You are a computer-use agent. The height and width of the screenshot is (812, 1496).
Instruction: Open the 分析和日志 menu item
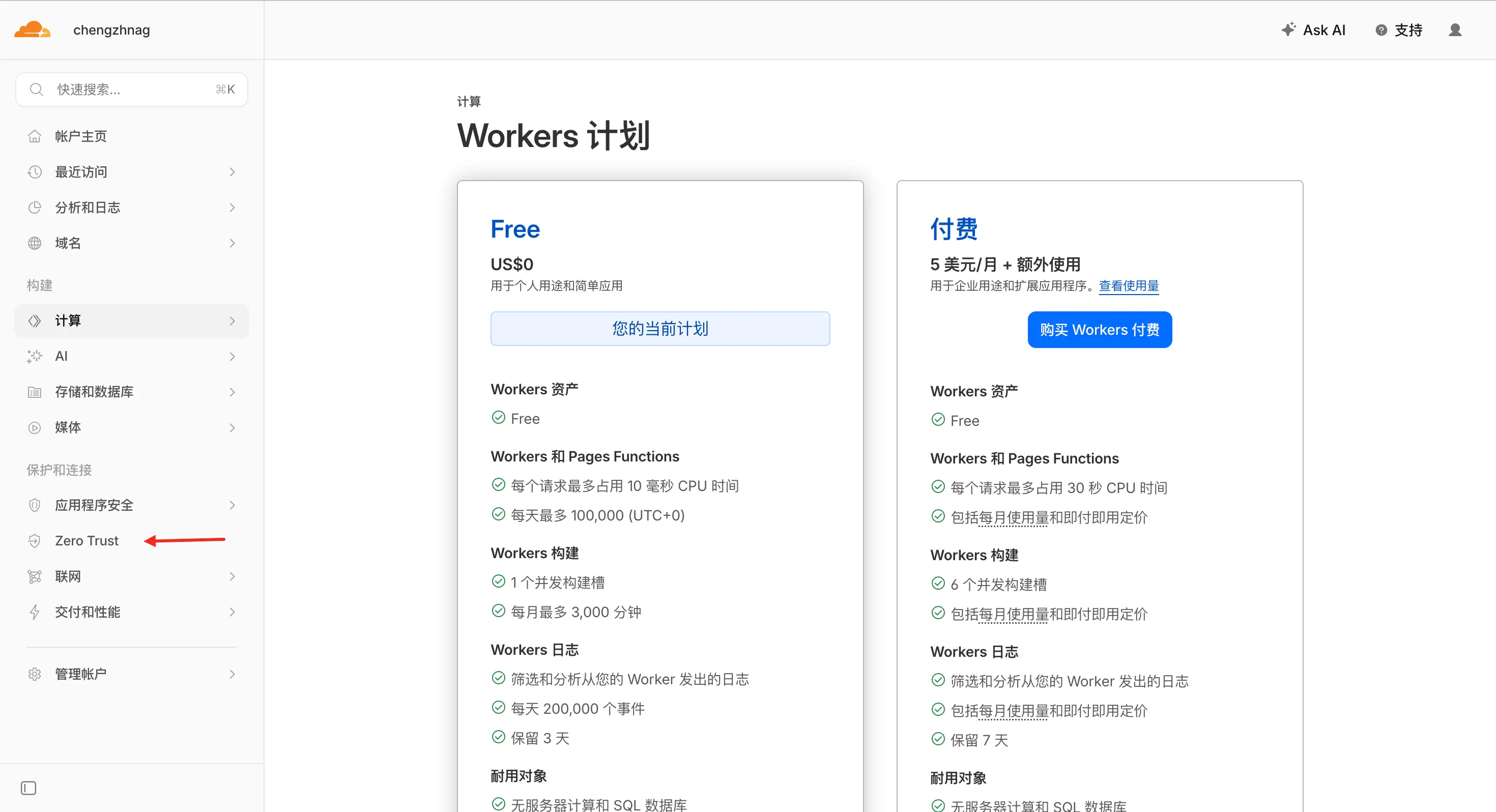pyautogui.click(x=87, y=208)
